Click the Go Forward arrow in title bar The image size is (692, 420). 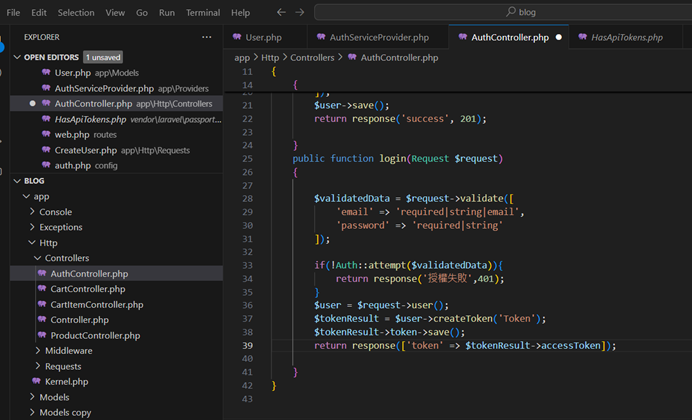click(x=301, y=13)
